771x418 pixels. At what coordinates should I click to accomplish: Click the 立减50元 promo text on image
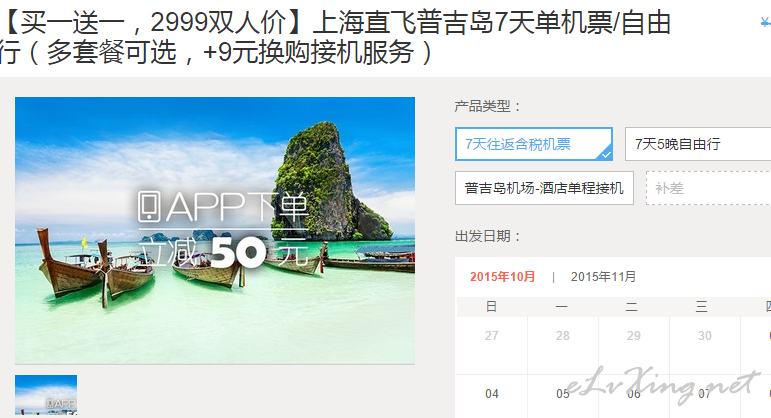coord(224,253)
